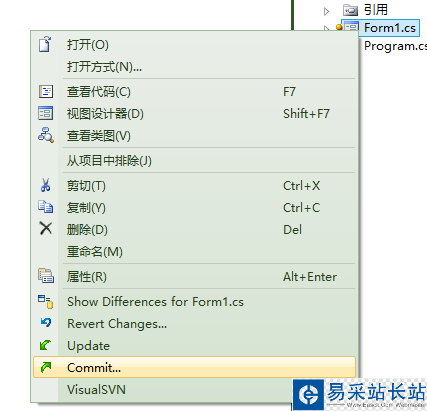Viewport: 427px width, 411px height.
Task: Click the scissors Cut icon
Action: pos(46,185)
